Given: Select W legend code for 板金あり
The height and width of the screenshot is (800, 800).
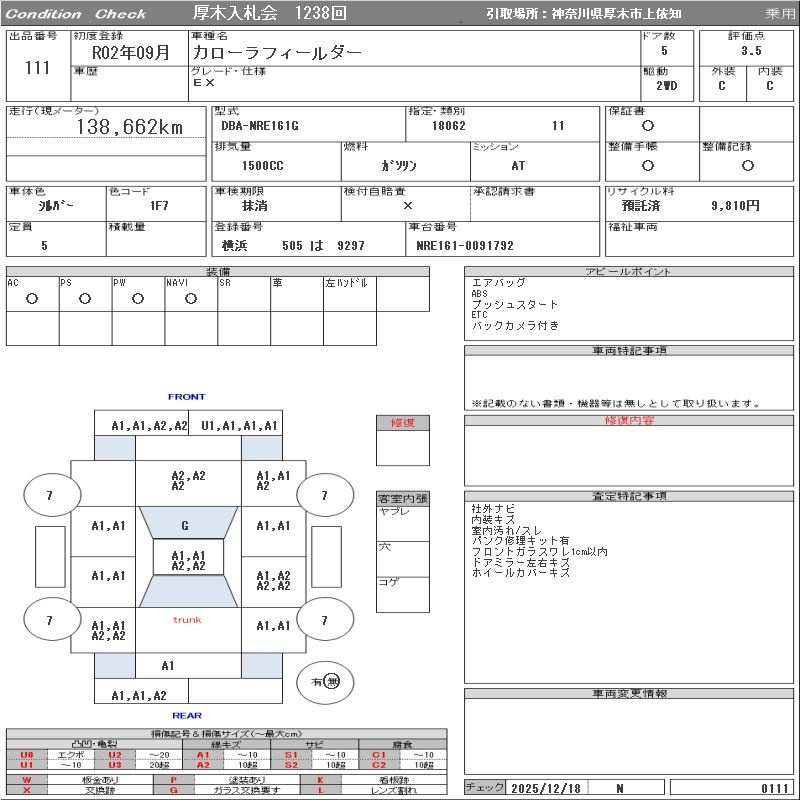Looking at the screenshot, I should click(x=27, y=780).
